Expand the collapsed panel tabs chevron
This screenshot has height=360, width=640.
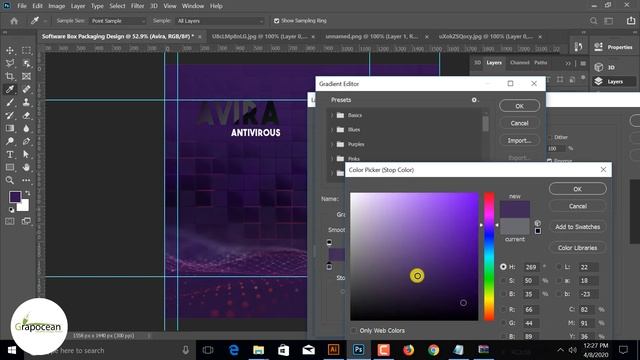tap(568, 63)
